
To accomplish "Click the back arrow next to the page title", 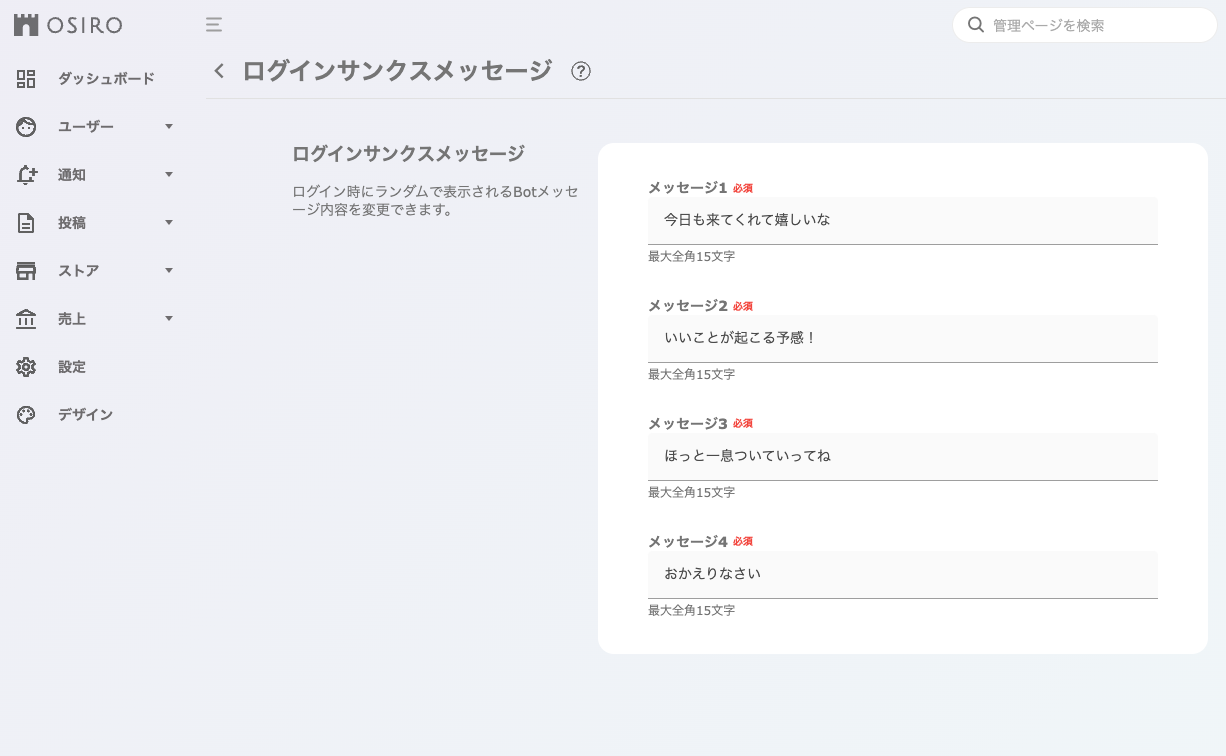I will pyautogui.click(x=218, y=70).
